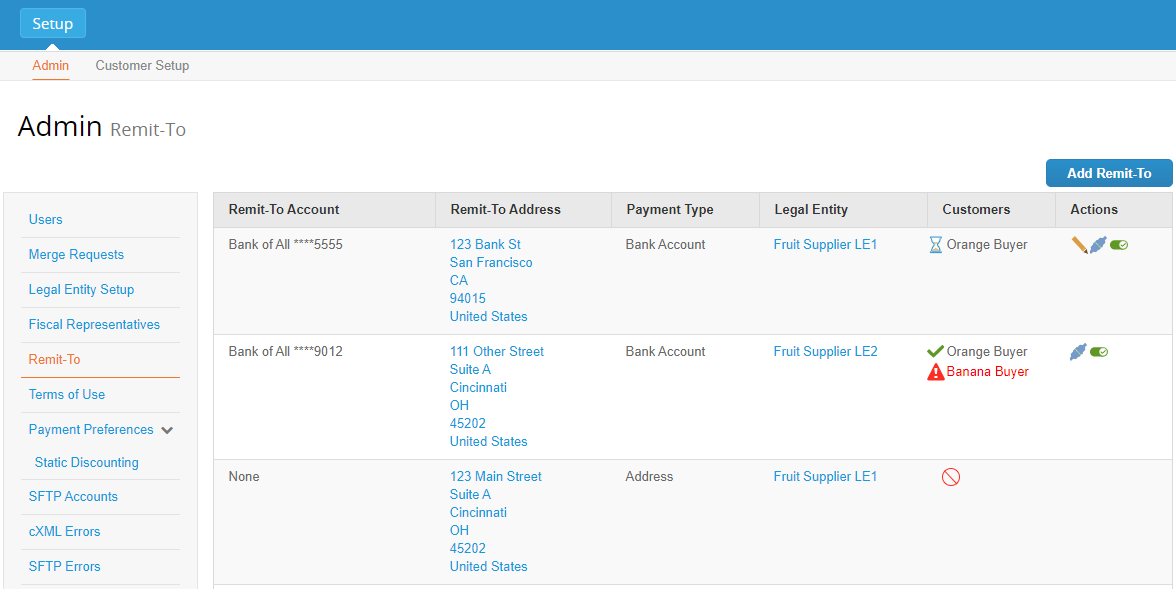
Task: Click the plug connect icon for account ****9012
Action: pos(1078,352)
